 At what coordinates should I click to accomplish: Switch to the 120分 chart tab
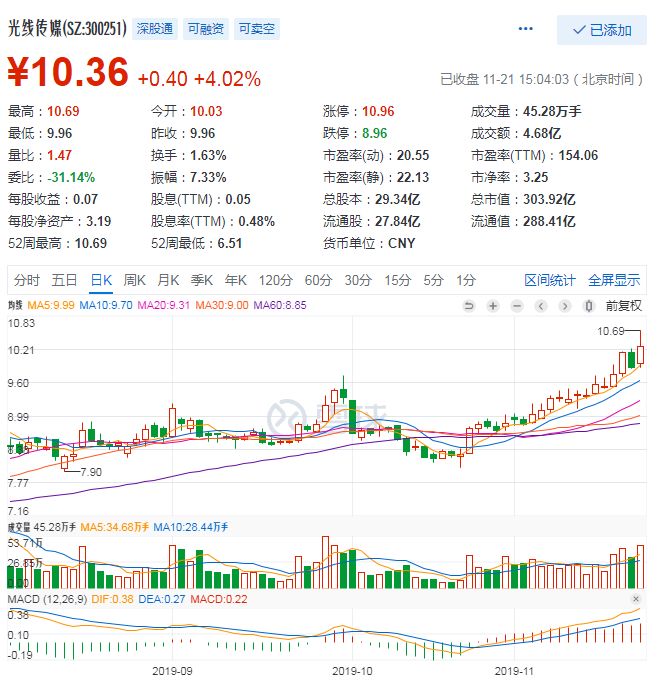276,280
